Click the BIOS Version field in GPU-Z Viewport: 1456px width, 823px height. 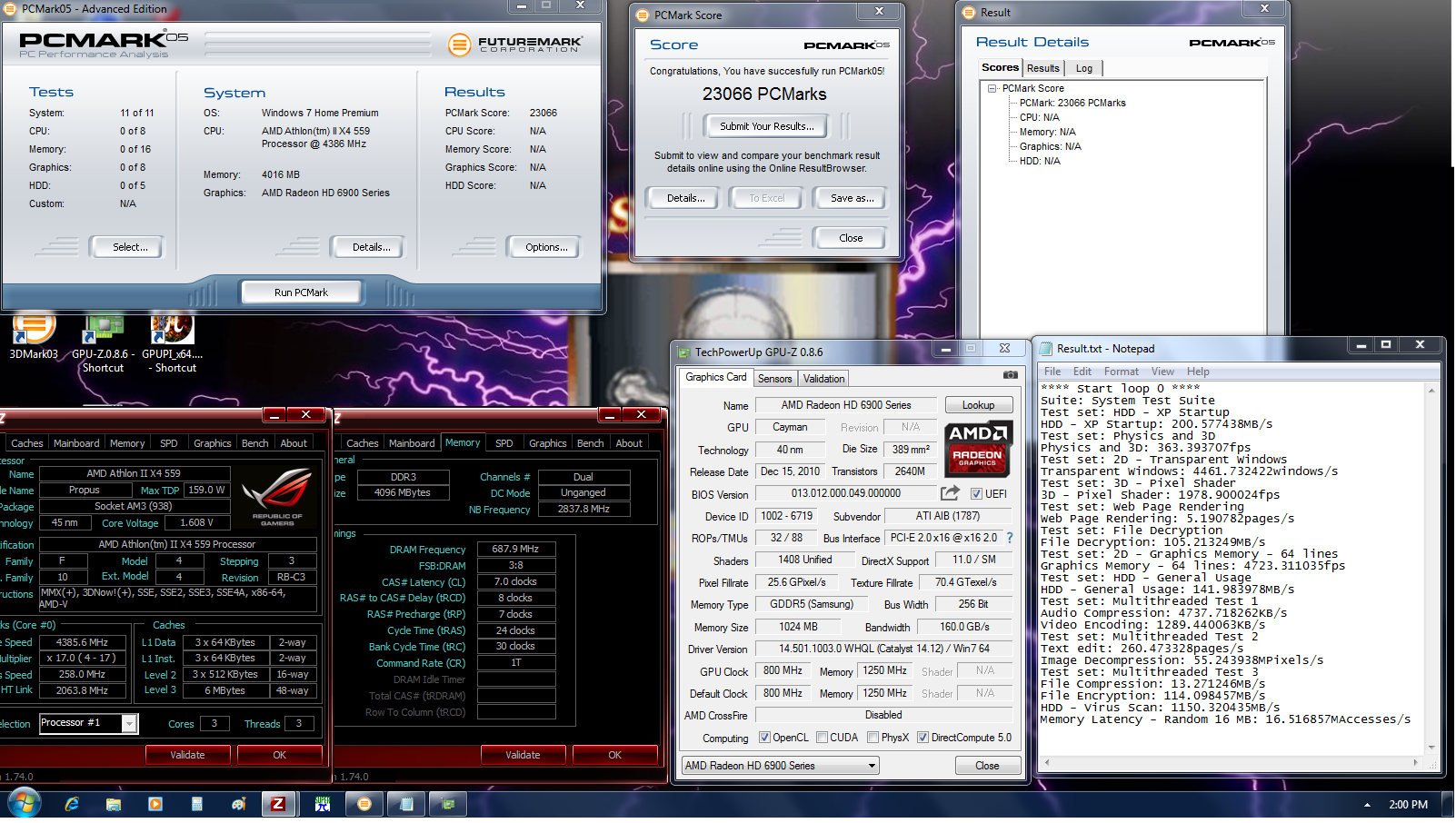pyautogui.click(x=845, y=493)
